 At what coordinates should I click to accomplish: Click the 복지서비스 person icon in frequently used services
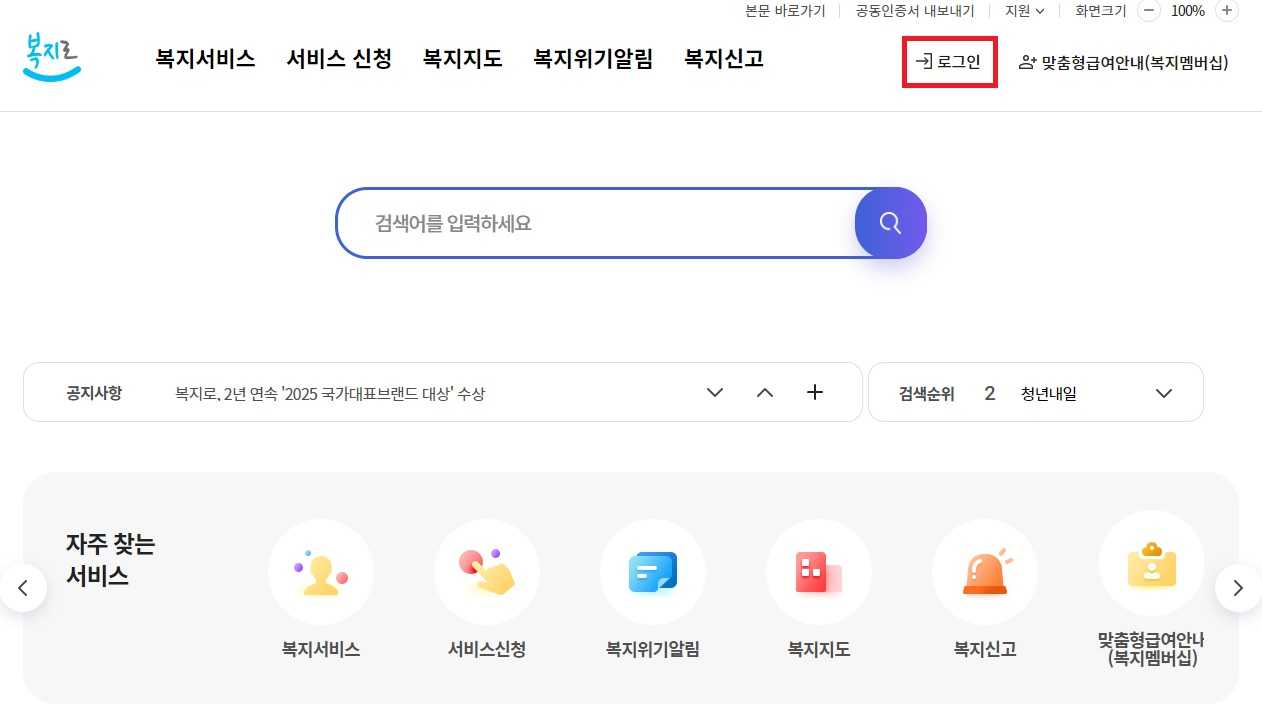[321, 571]
